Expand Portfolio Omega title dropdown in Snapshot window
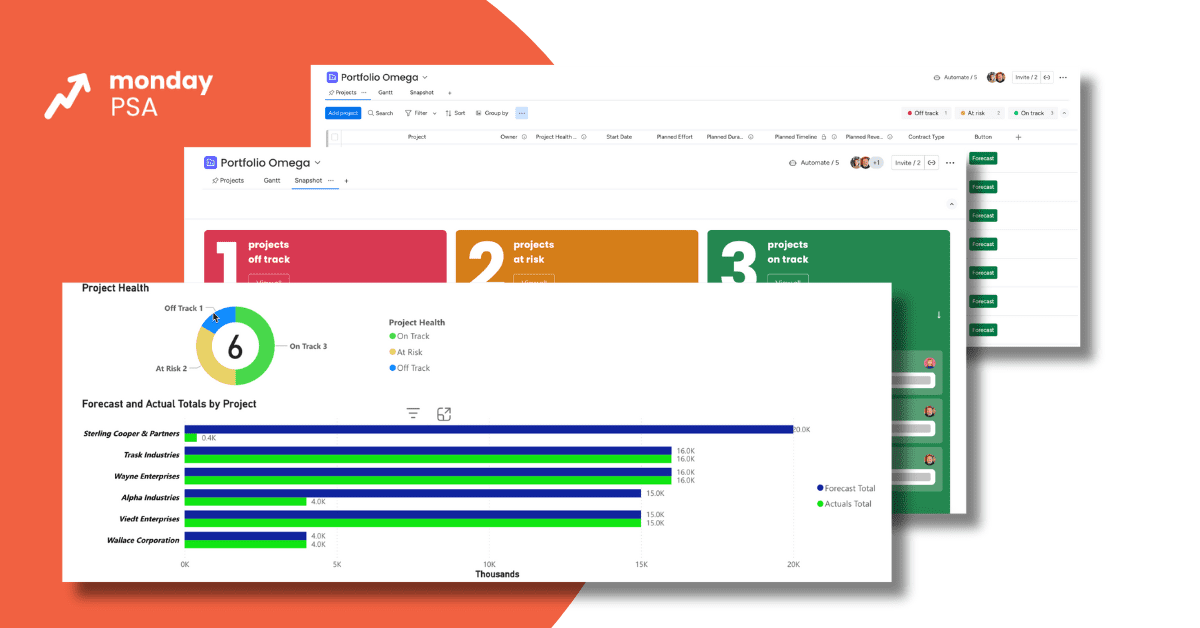Viewport: 1200px width, 628px height. point(318,163)
